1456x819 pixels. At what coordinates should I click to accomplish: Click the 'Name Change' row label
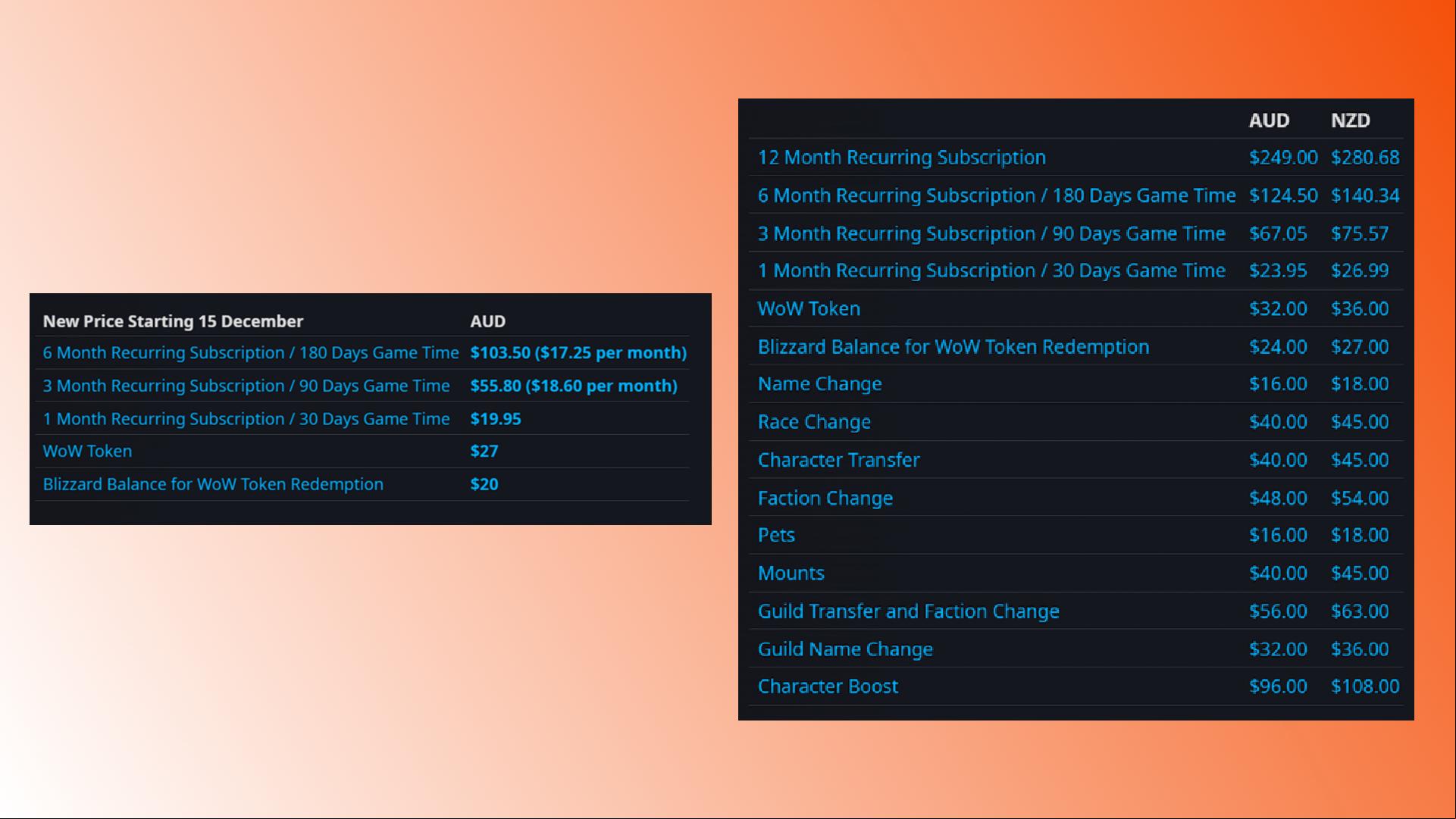[819, 384]
